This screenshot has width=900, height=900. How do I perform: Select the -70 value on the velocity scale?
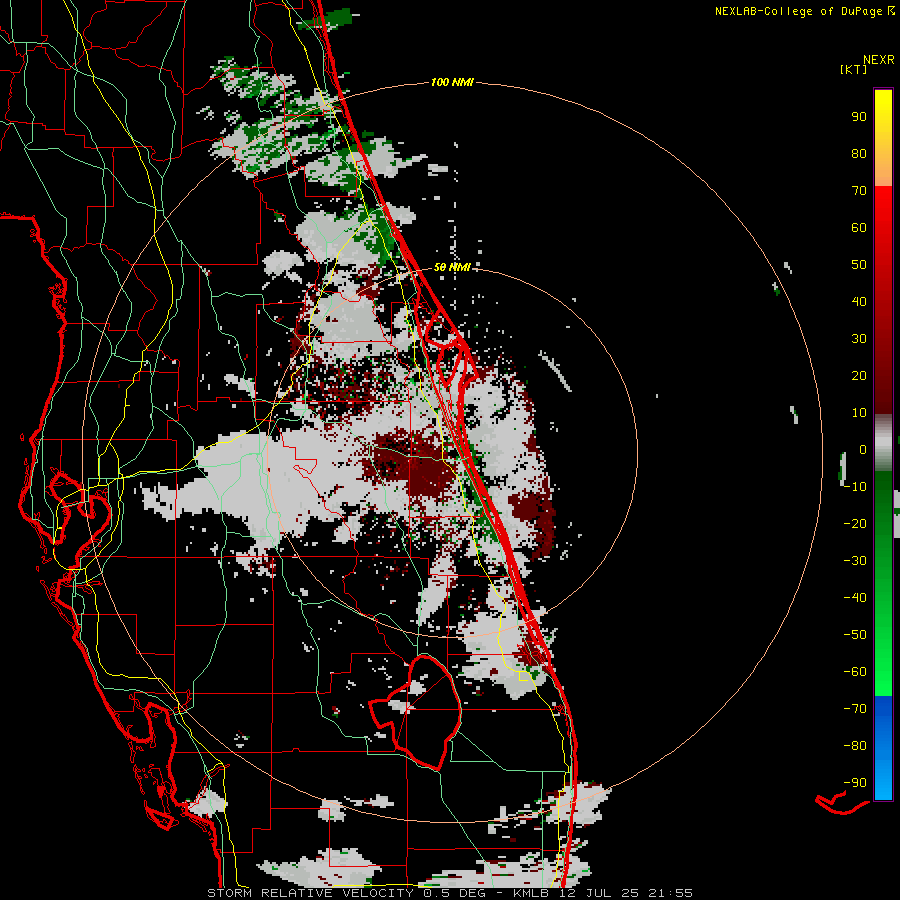pos(855,709)
